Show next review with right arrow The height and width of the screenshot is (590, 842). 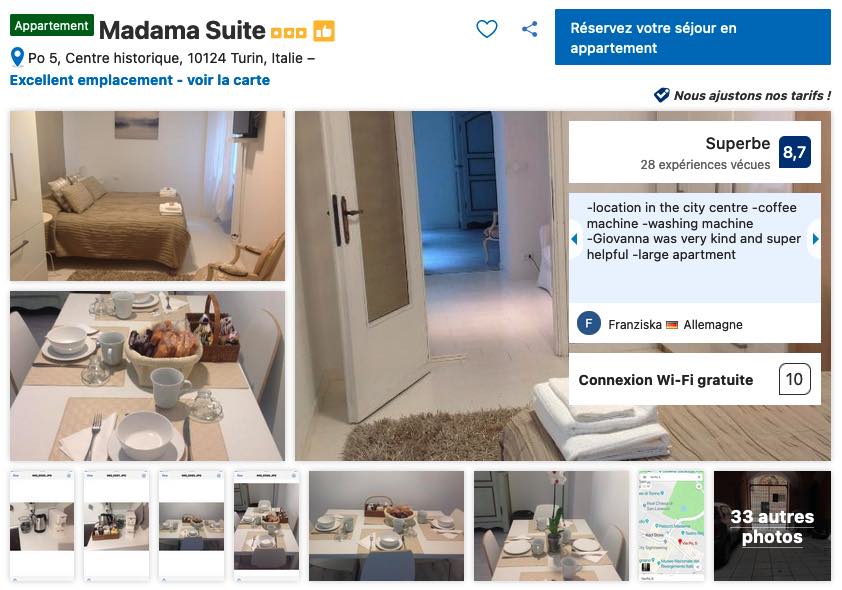coord(815,239)
